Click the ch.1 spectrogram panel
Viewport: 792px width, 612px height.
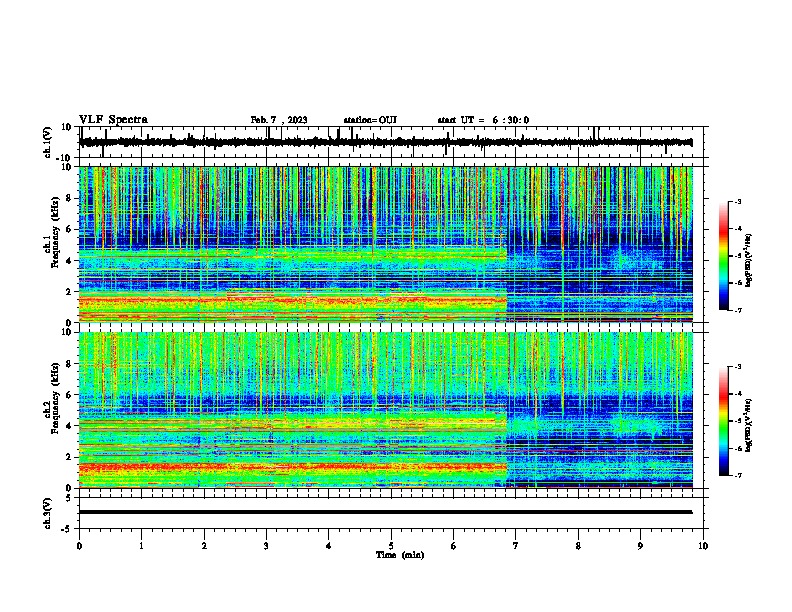(386, 244)
